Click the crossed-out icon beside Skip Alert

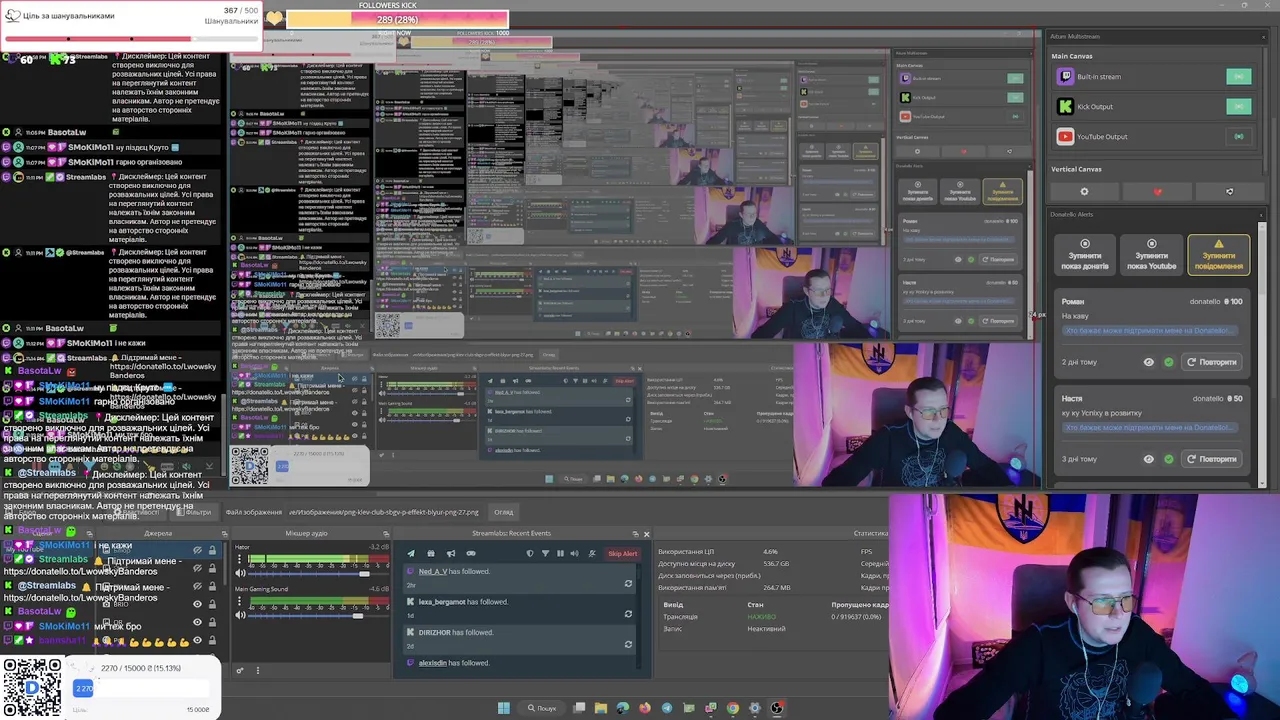coord(592,553)
